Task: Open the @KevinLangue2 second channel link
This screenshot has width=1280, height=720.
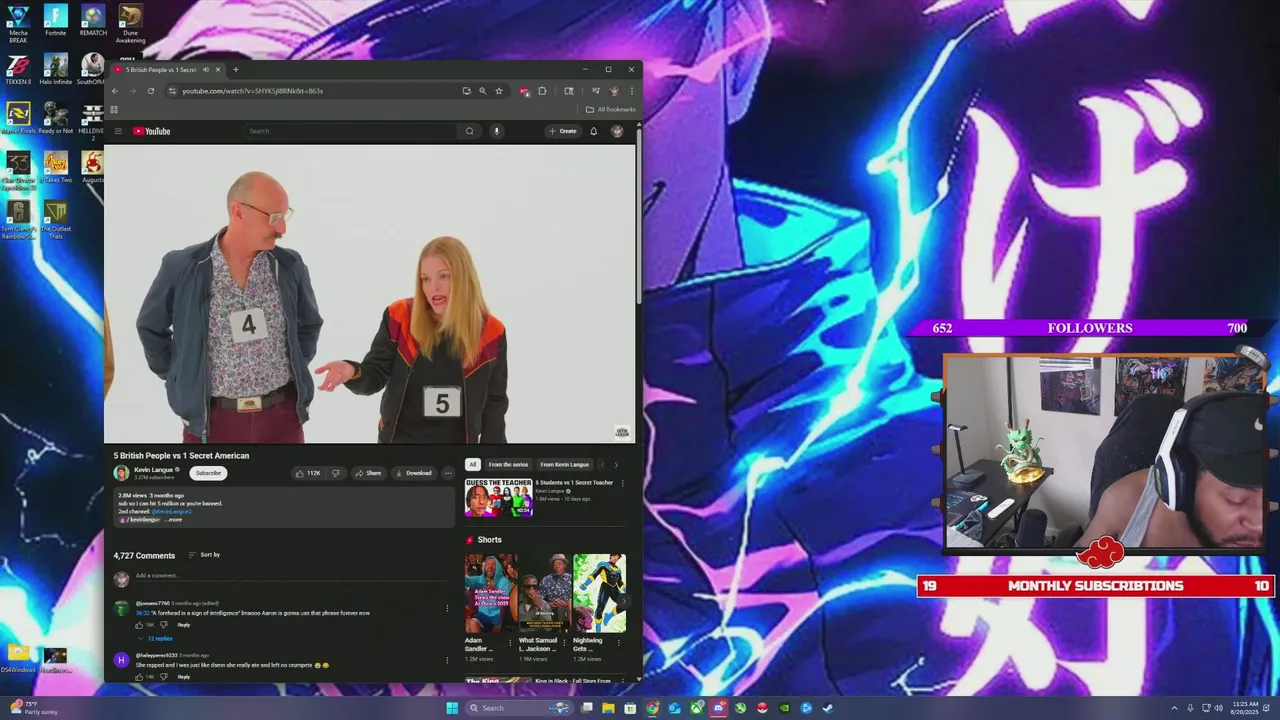Action: [171, 512]
